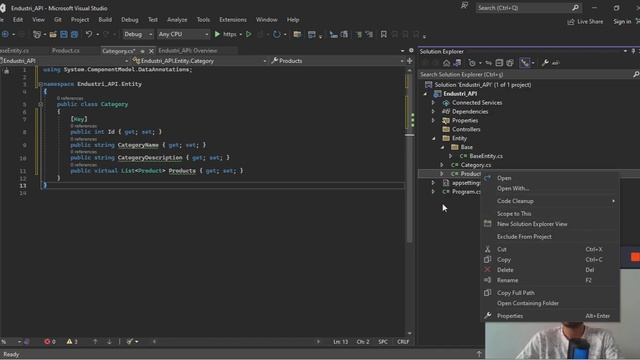Select BaseEntity.cs in Solution Explorer
Image resolution: width=640 pixels, height=360 pixels.
click(x=486, y=156)
